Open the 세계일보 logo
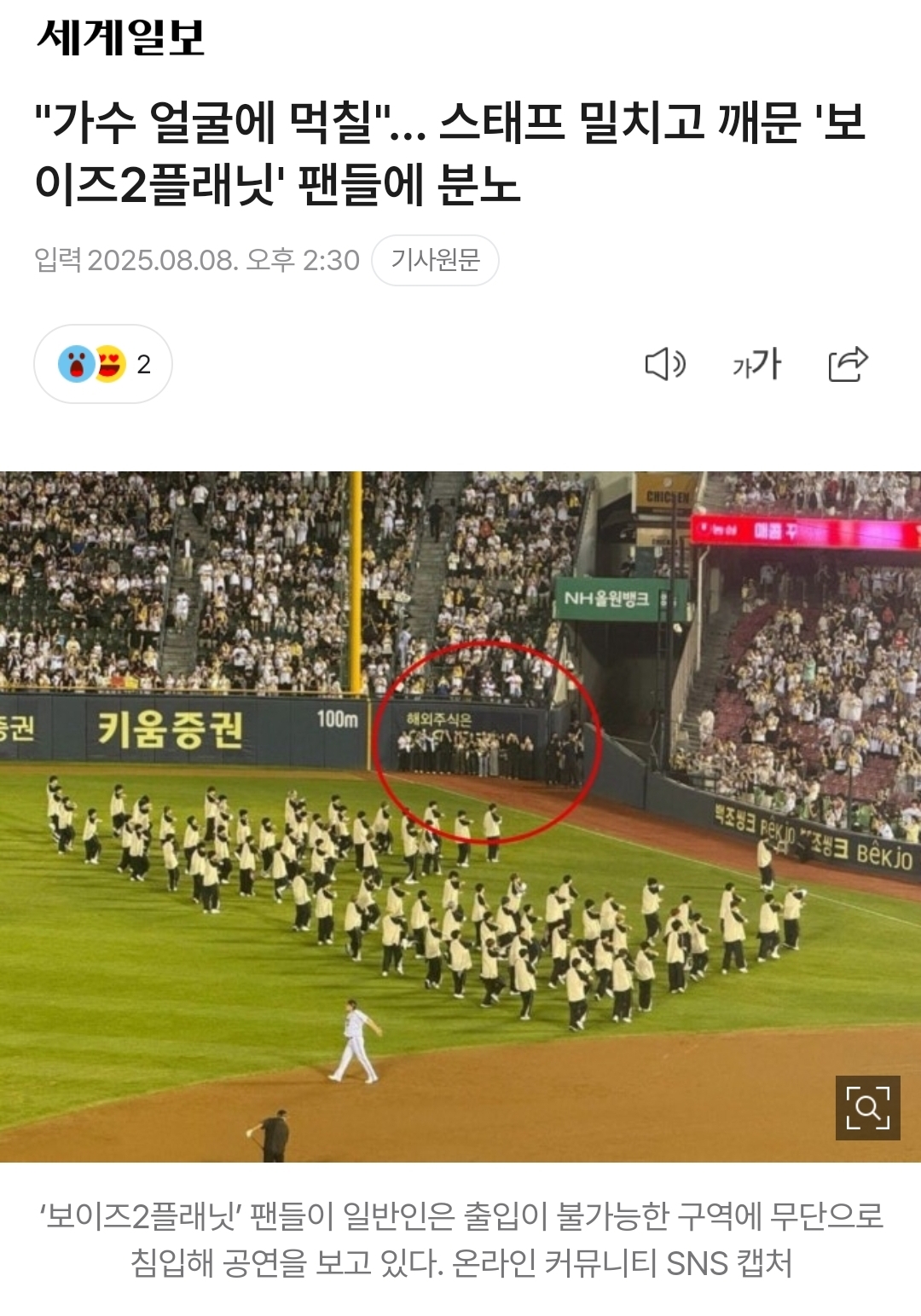 [120, 38]
